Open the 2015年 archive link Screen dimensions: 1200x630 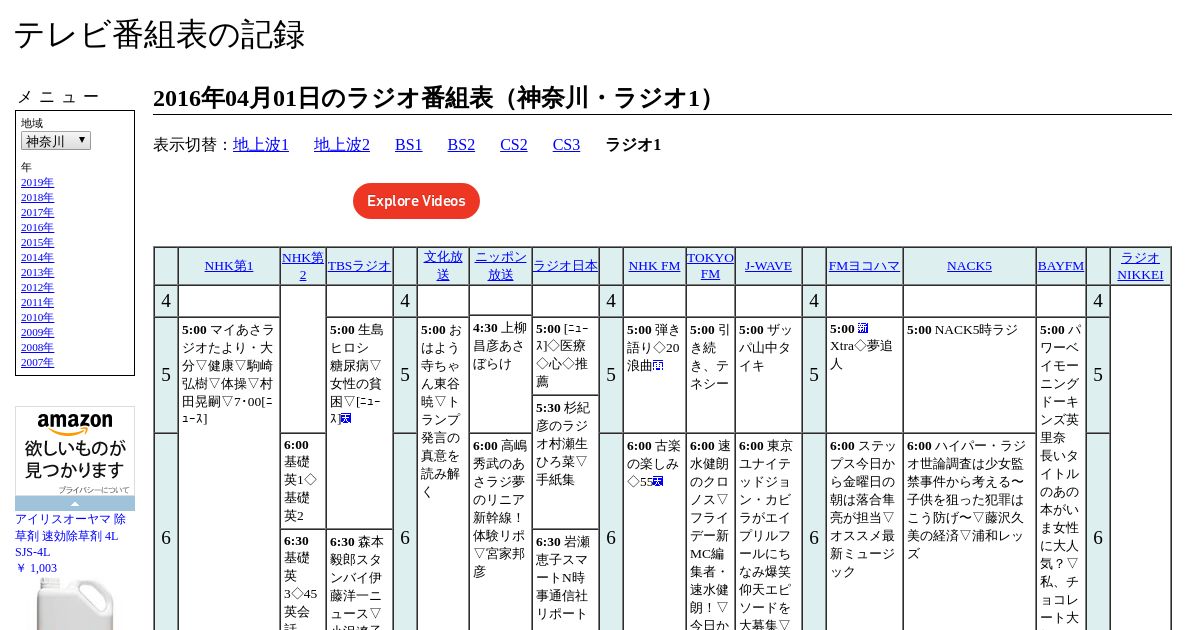tap(37, 243)
